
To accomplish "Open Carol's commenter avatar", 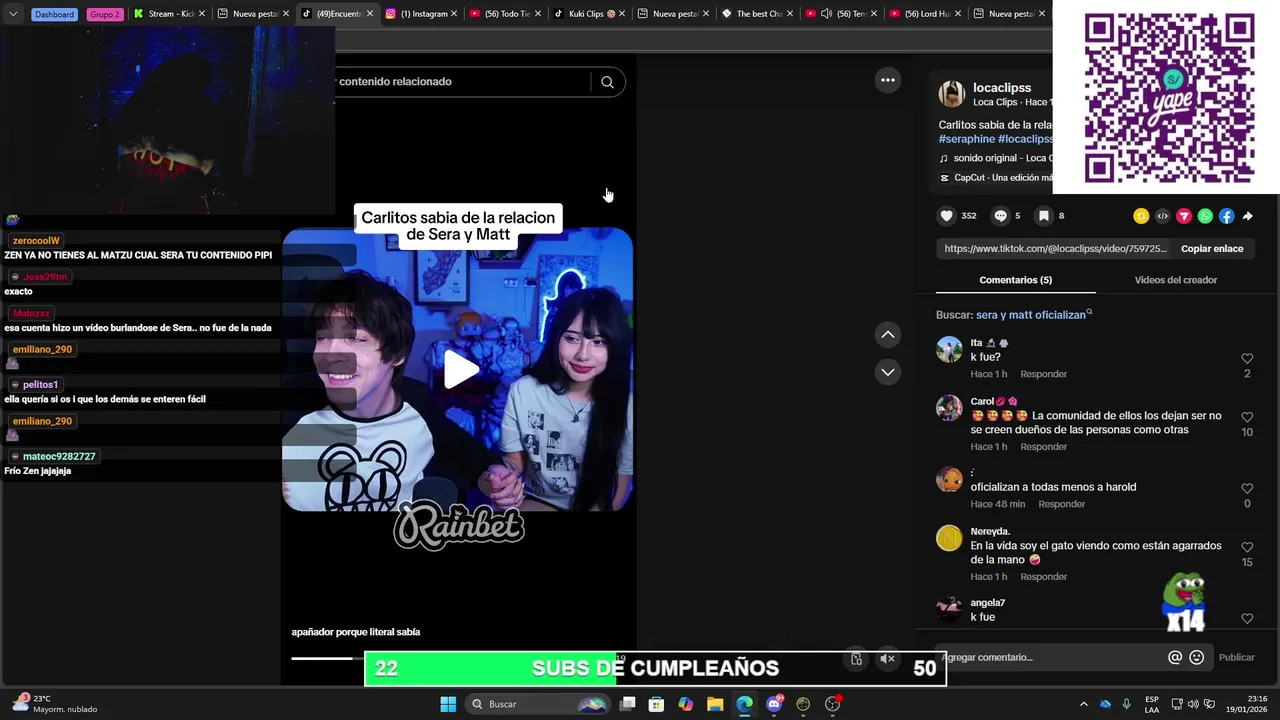I will pyautogui.click(x=949, y=408).
